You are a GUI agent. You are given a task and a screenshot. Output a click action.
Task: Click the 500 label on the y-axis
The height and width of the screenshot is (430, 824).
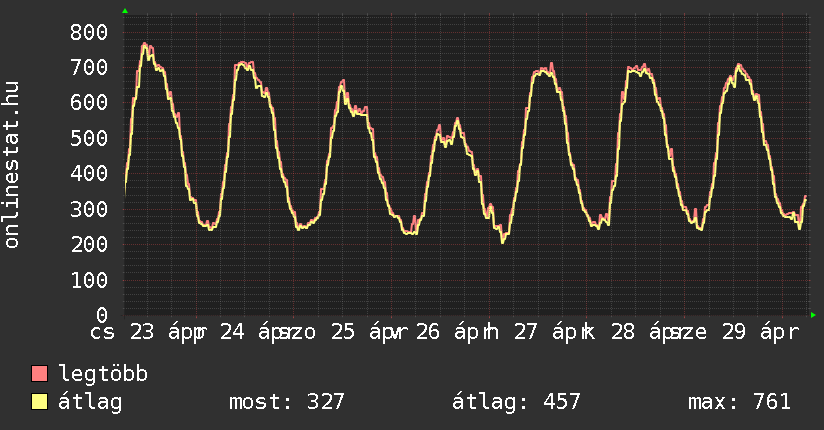click(89, 138)
